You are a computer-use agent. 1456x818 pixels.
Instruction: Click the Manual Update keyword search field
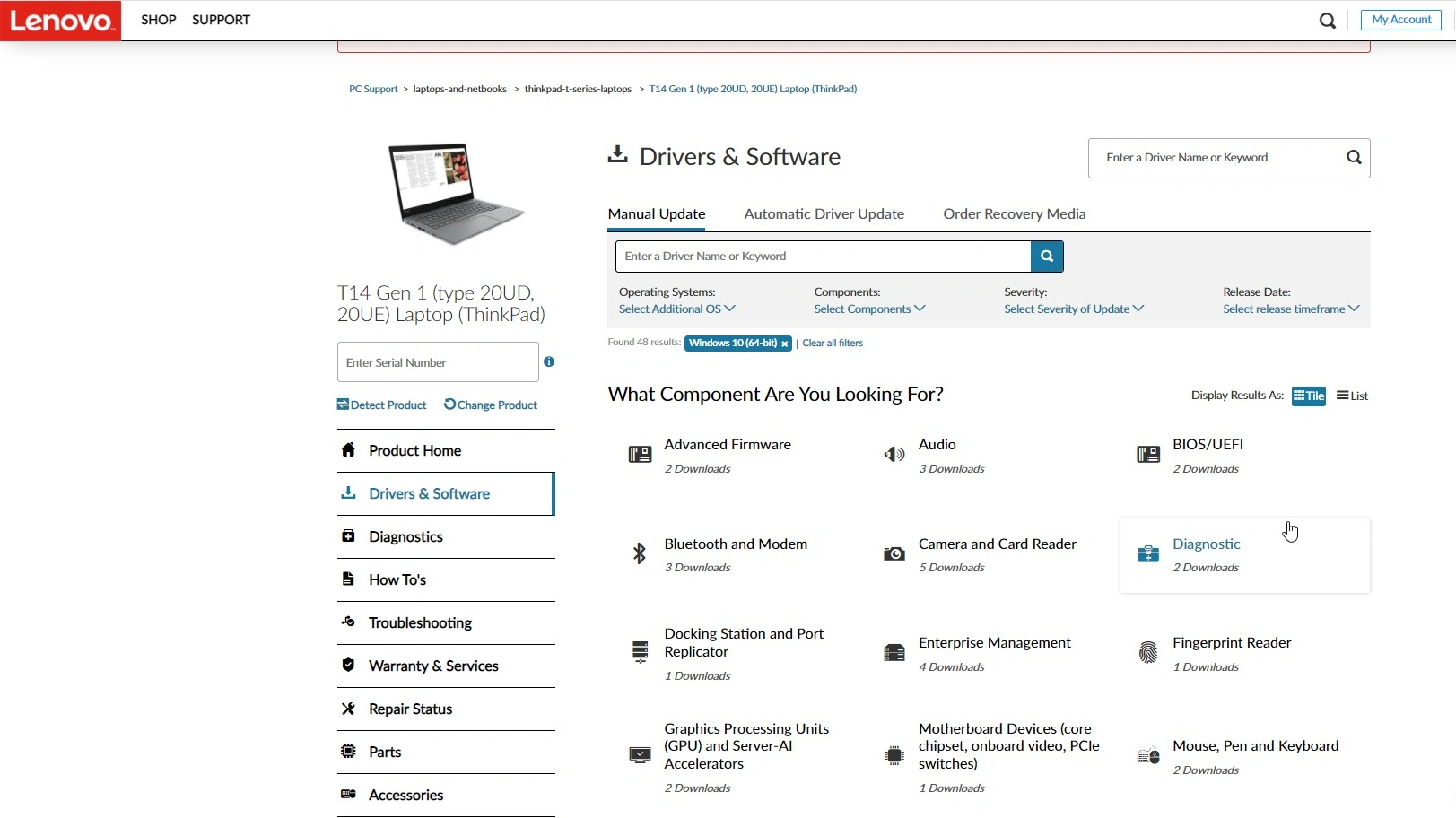(823, 257)
